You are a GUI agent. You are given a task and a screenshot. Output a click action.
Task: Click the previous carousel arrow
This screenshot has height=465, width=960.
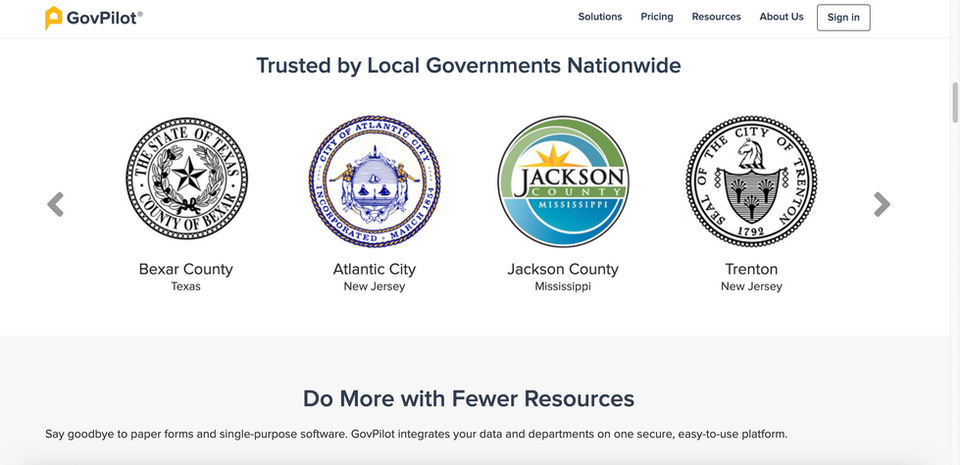56,204
